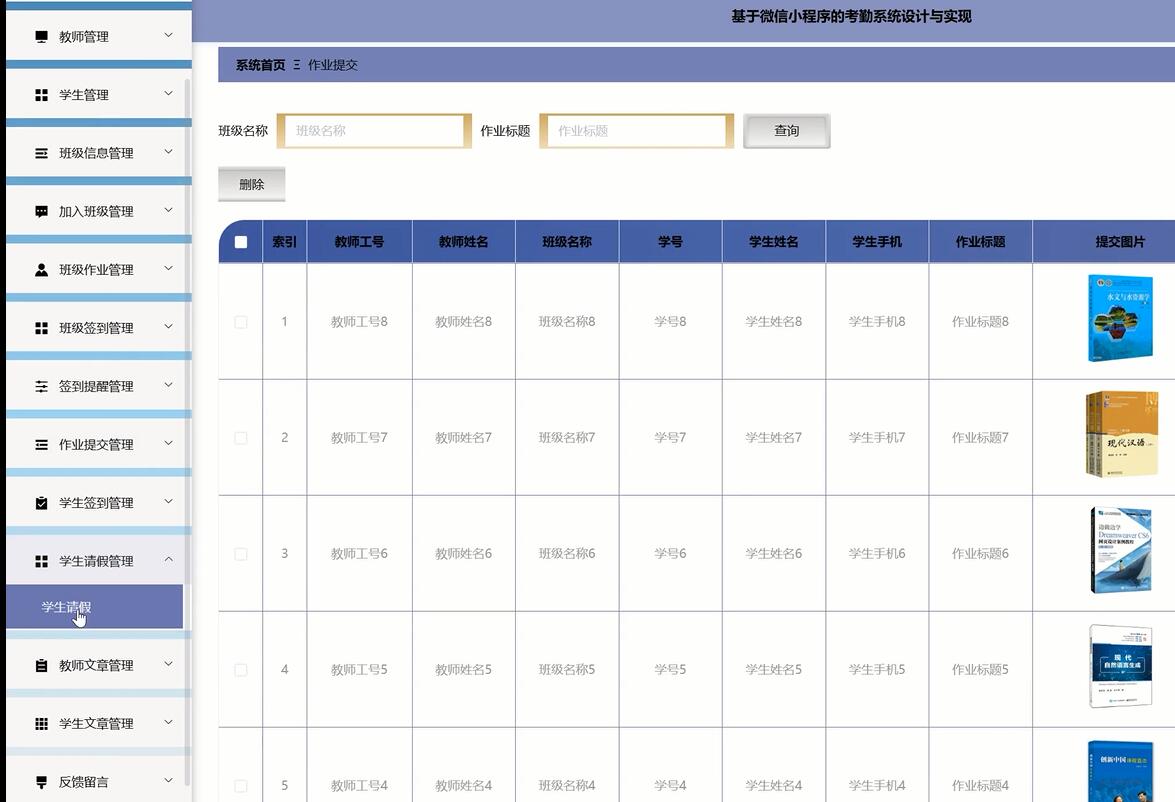Check the checkbox for row 教师工号8
The image size is (1175, 802).
click(241, 322)
